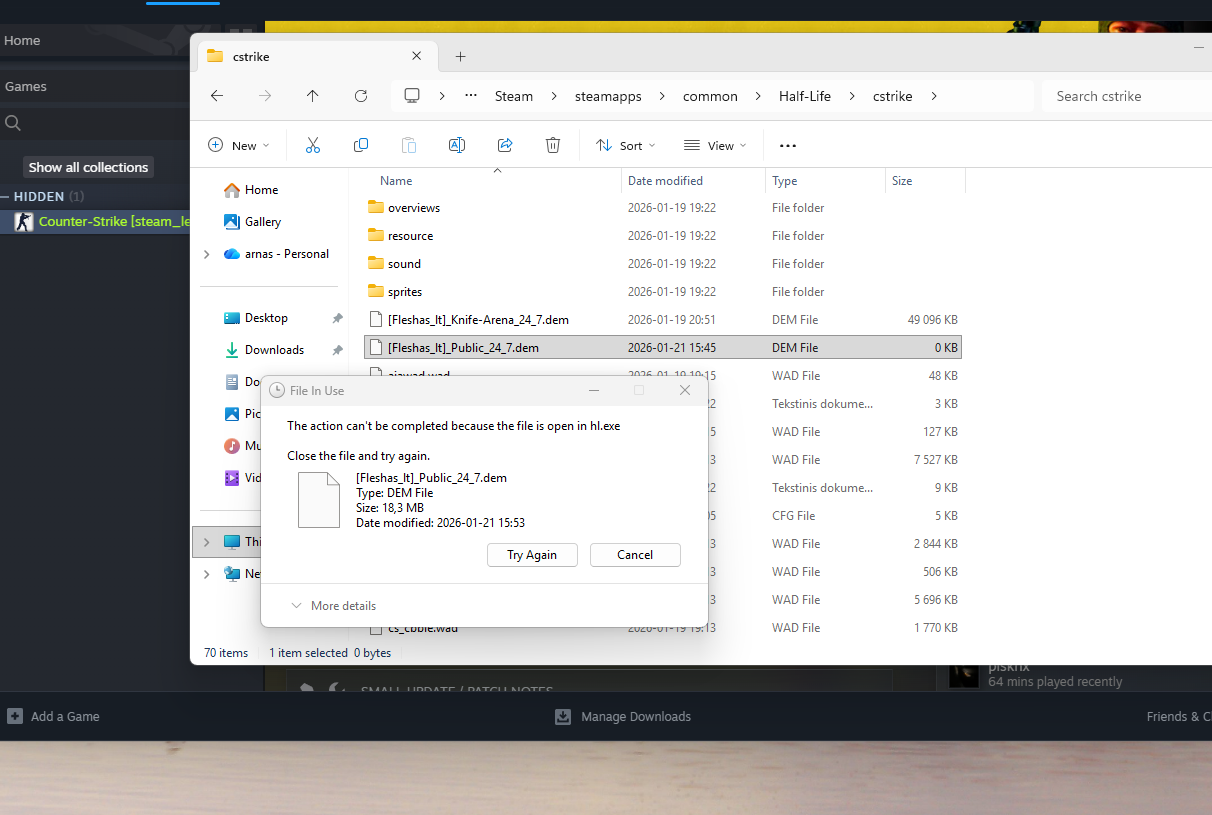This screenshot has width=1212, height=815.
Task: Select the resource folder row
Action: [x=663, y=236]
